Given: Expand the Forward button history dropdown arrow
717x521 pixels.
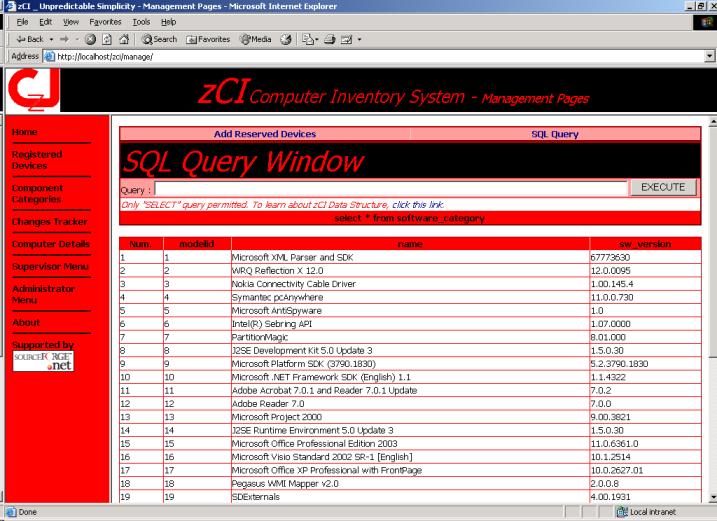Looking at the screenshot, I should pos(77,39).
